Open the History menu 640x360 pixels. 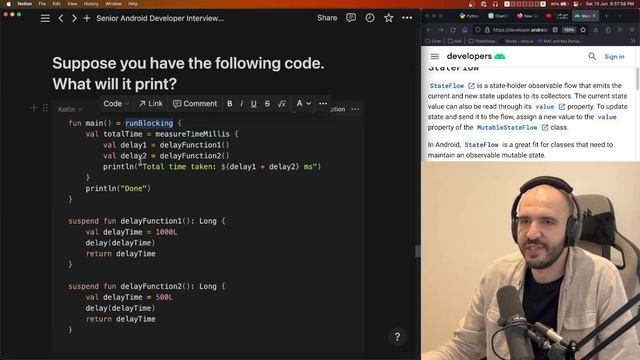pos(91,4)
